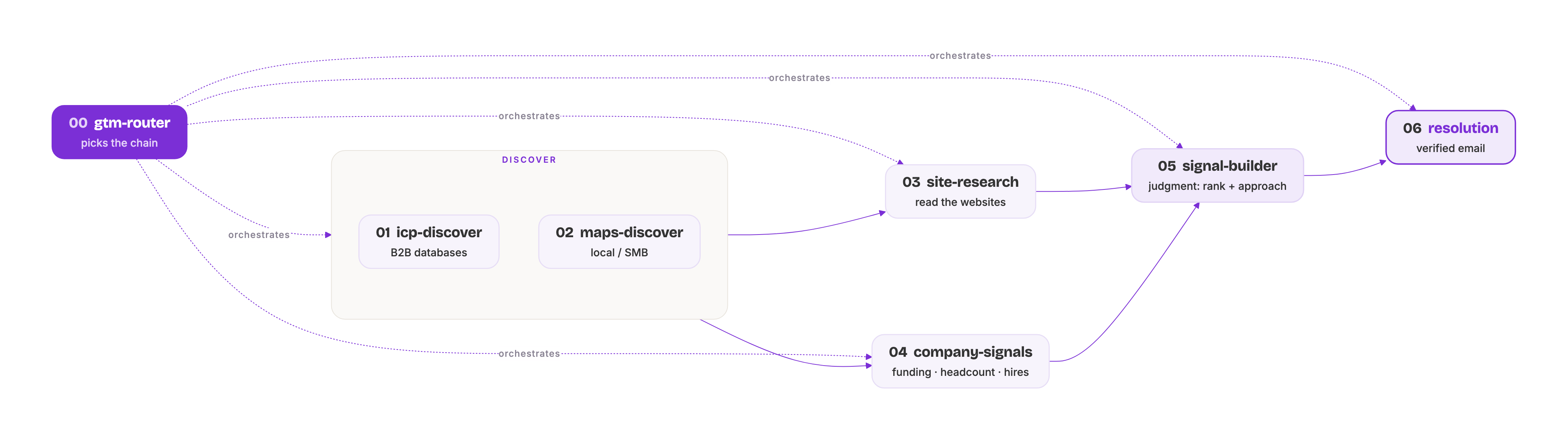Viewport: 1568px width, 437px height.
Task: Select the 05 signal-builder node
Action: (1217, 175)
